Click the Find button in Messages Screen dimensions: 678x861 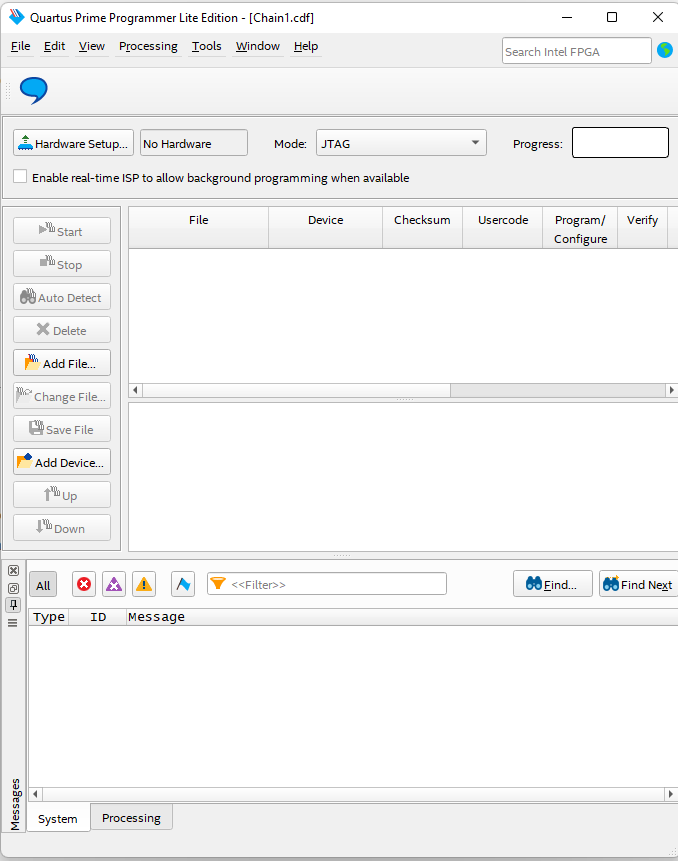pos(553,584)
